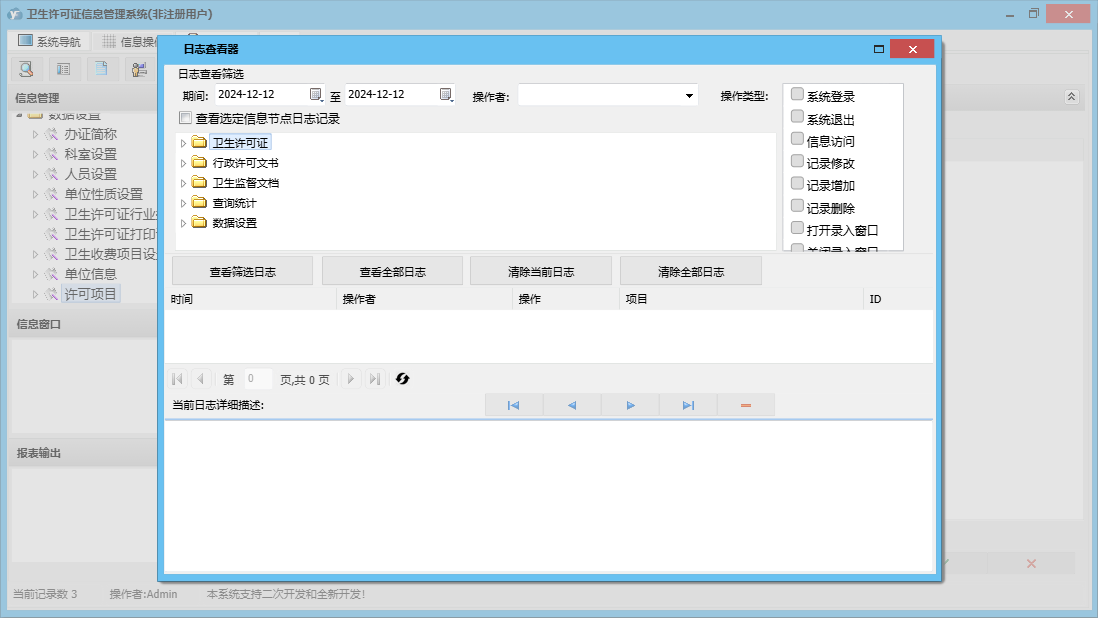Jump to last log record description
Image resolution: width=1098 pixels, height=618 pixels.
[688, 405]
